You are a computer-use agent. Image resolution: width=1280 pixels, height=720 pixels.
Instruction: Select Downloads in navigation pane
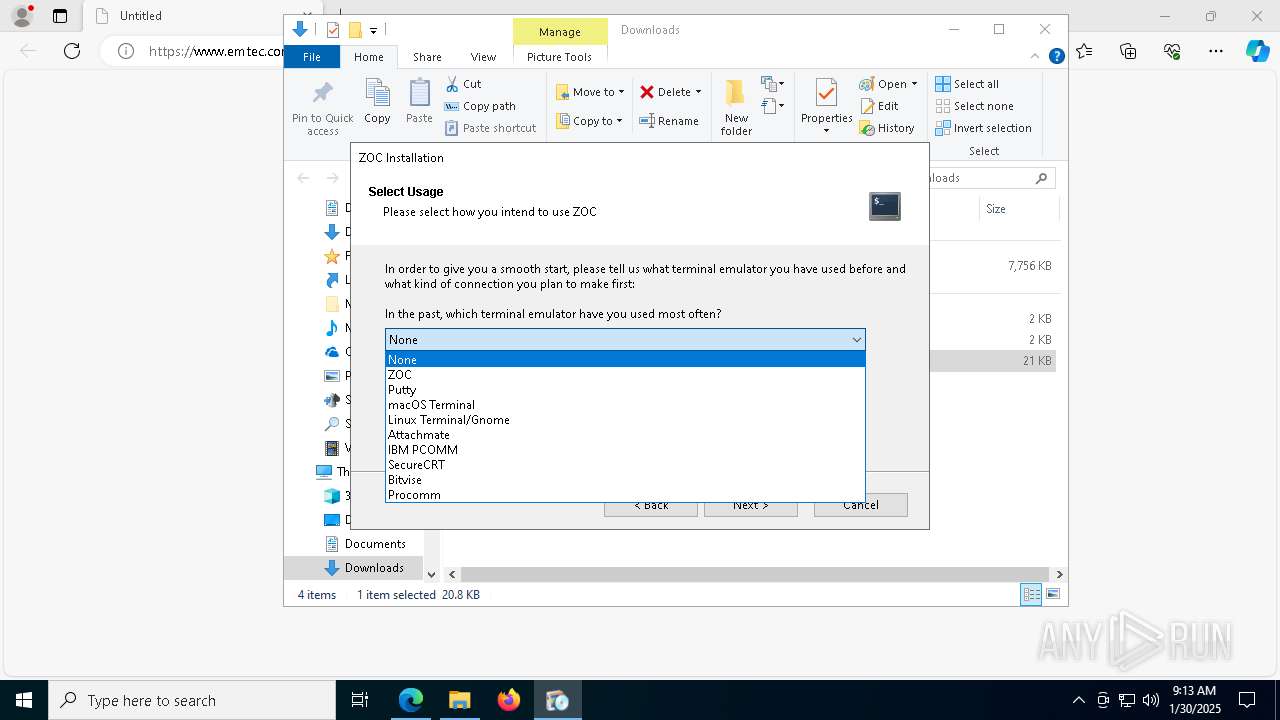364,568
